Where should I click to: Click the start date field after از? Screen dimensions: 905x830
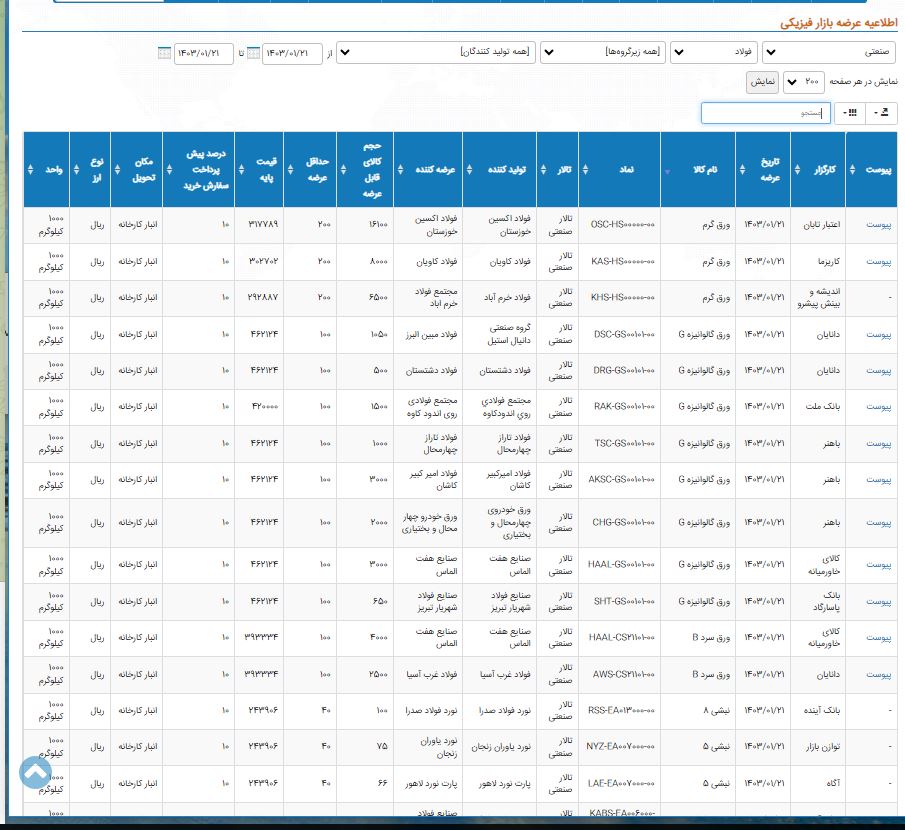coord(292,54)
